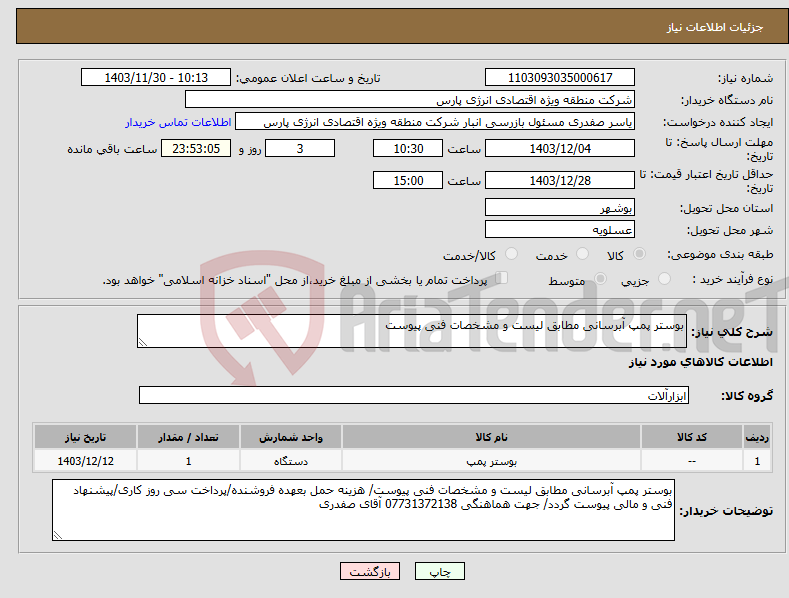Image resolution: width=789 pixels, height=598 pixels.
Task: Click the دستگاه unit cell
Action: point(291,461)
